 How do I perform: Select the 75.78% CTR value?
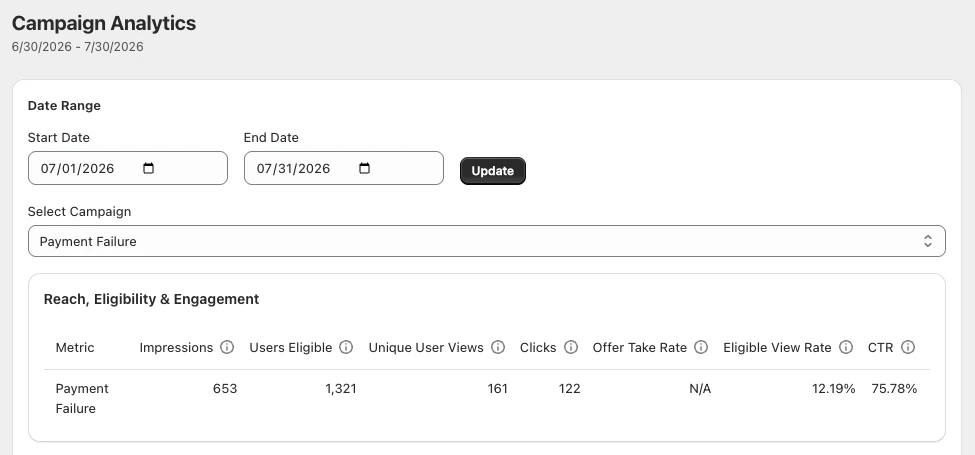894,388
